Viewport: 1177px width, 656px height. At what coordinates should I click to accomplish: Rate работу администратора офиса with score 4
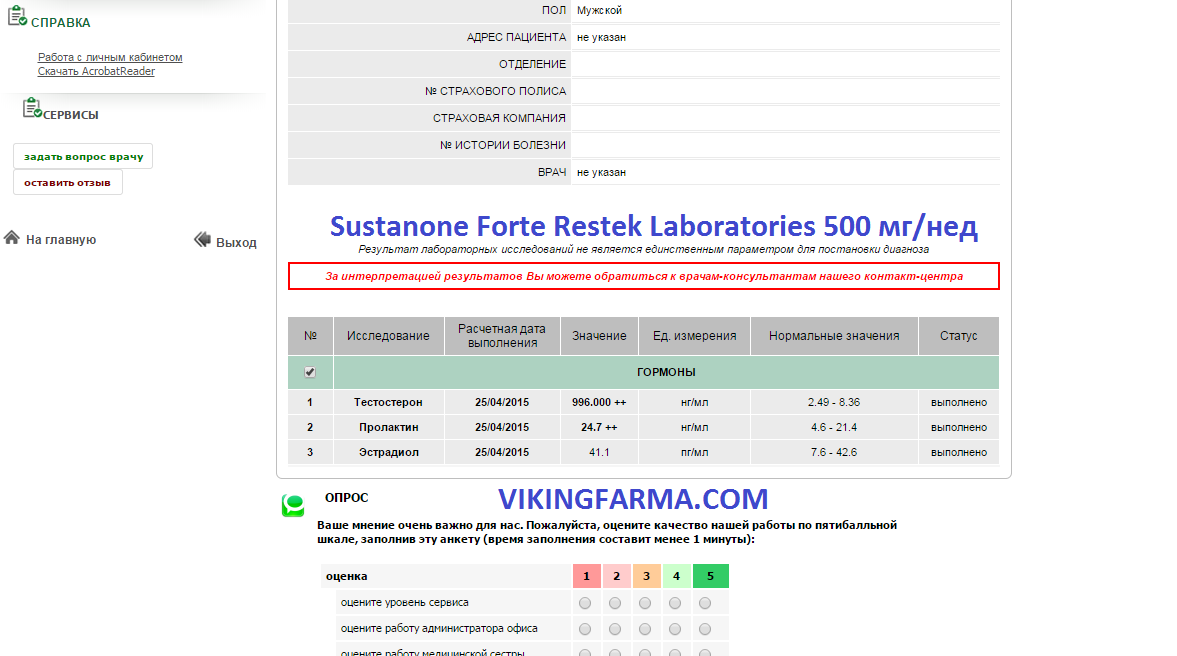675,629
